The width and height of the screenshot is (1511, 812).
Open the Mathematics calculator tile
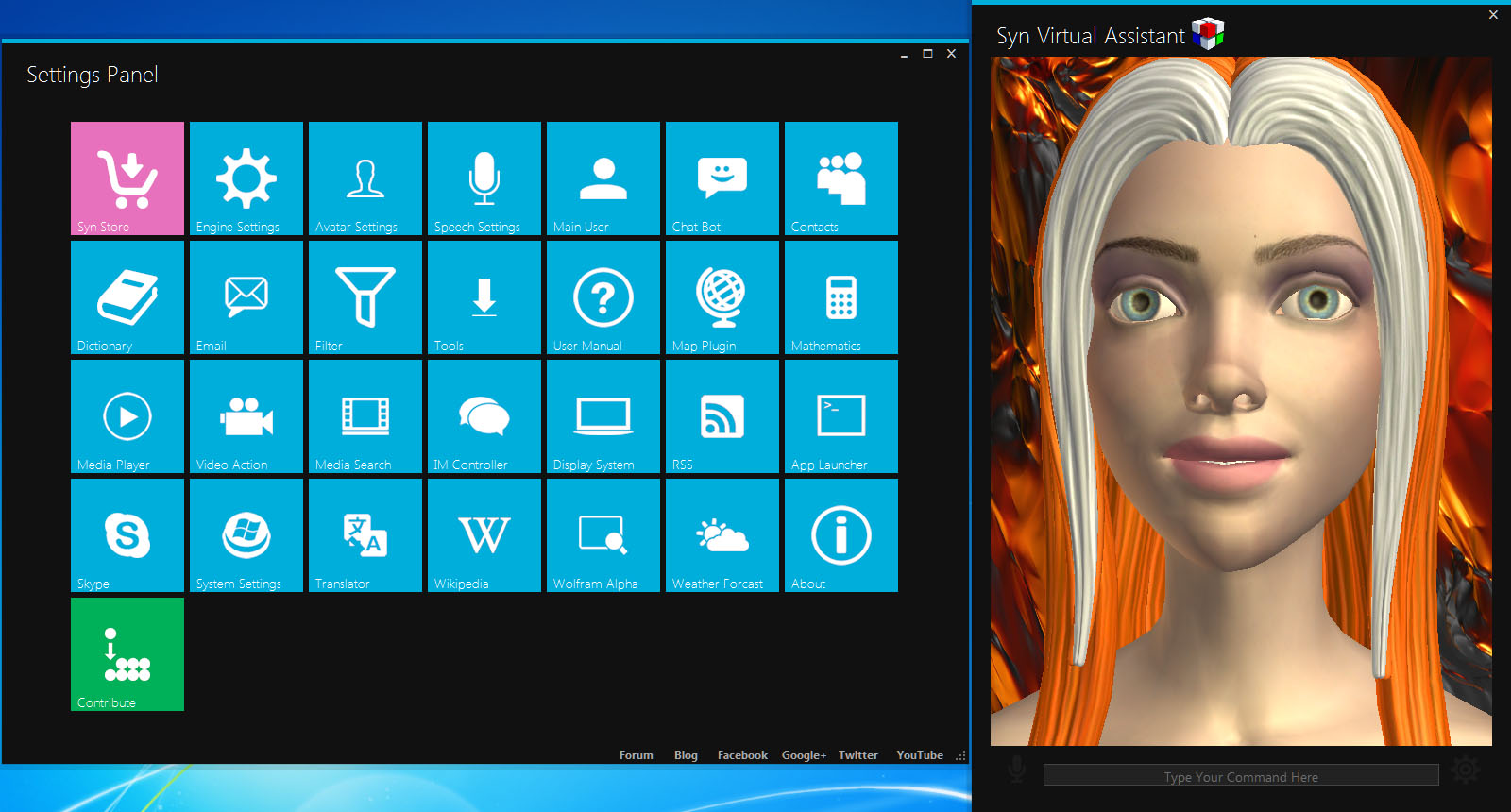(x=841, y=297)
